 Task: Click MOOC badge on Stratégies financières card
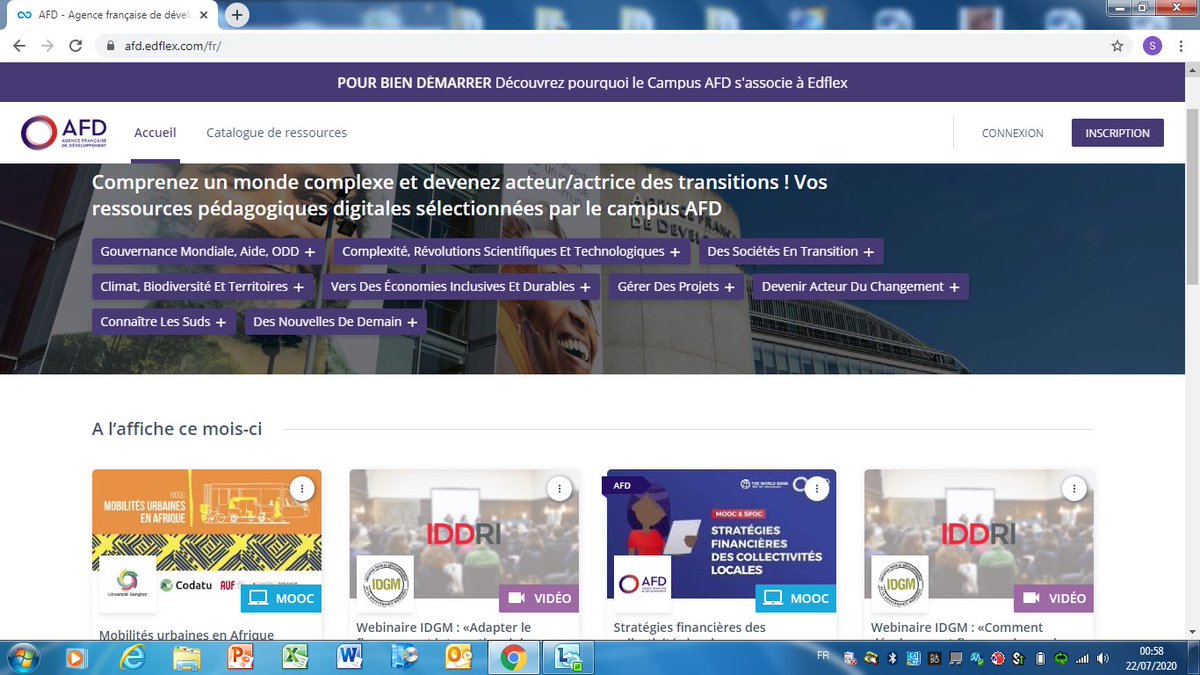click(x=795, y=598)
